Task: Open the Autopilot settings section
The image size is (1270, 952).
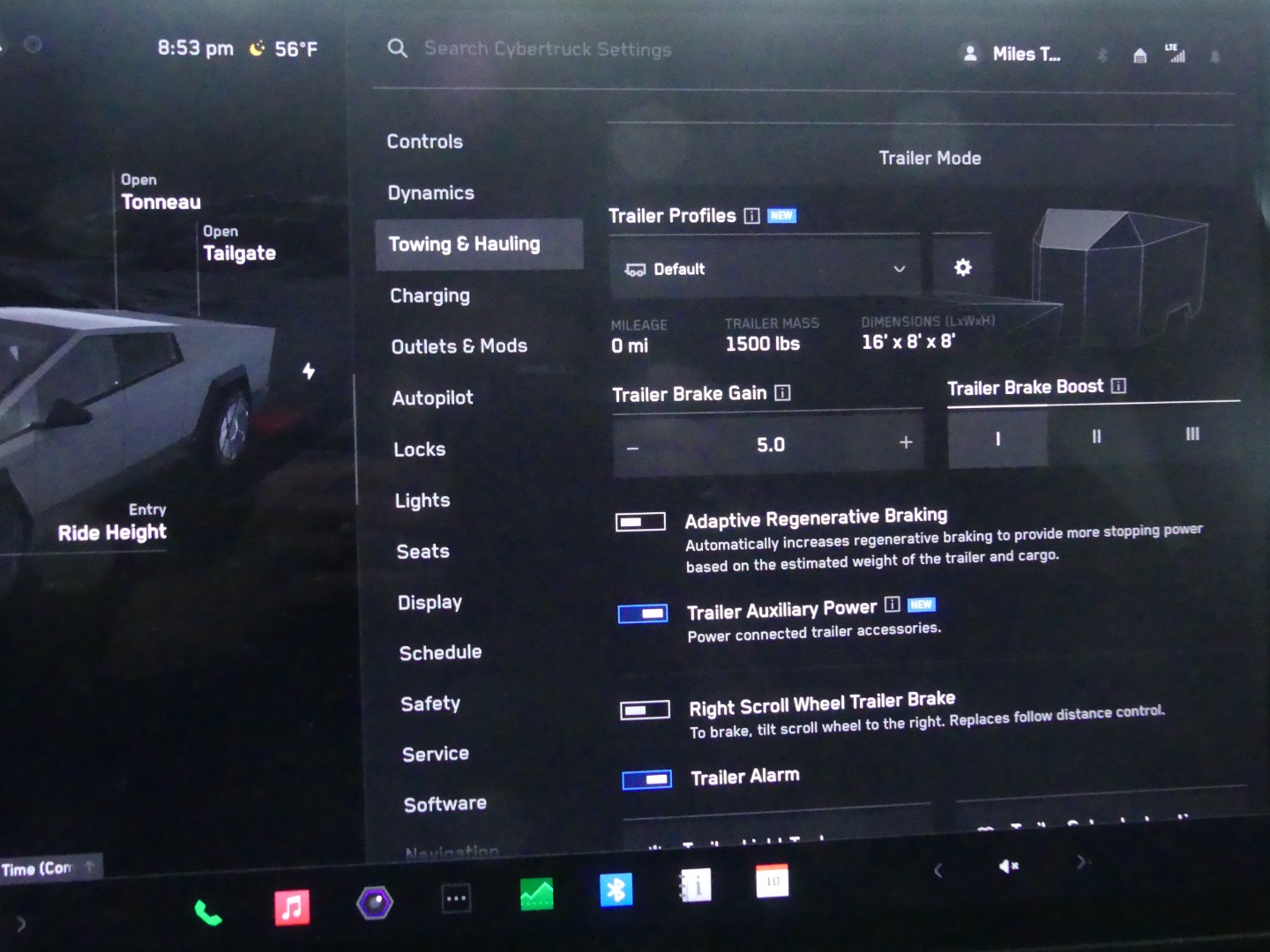Action: click(x=432, y=398)
